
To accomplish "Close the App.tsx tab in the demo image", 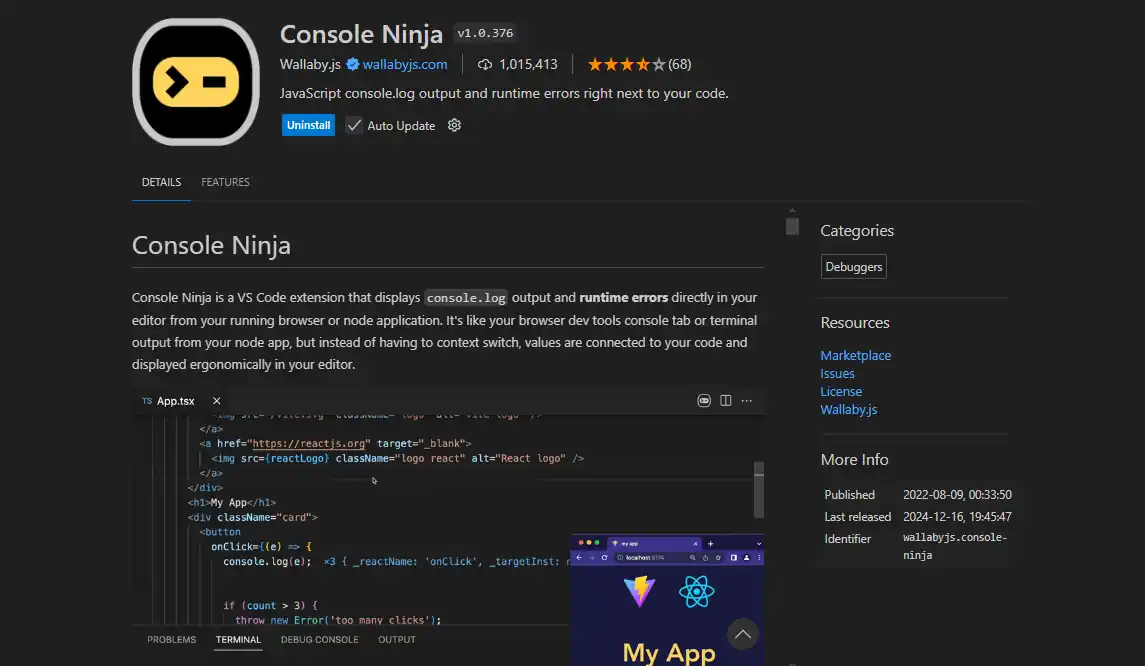I will coord(216,401).
